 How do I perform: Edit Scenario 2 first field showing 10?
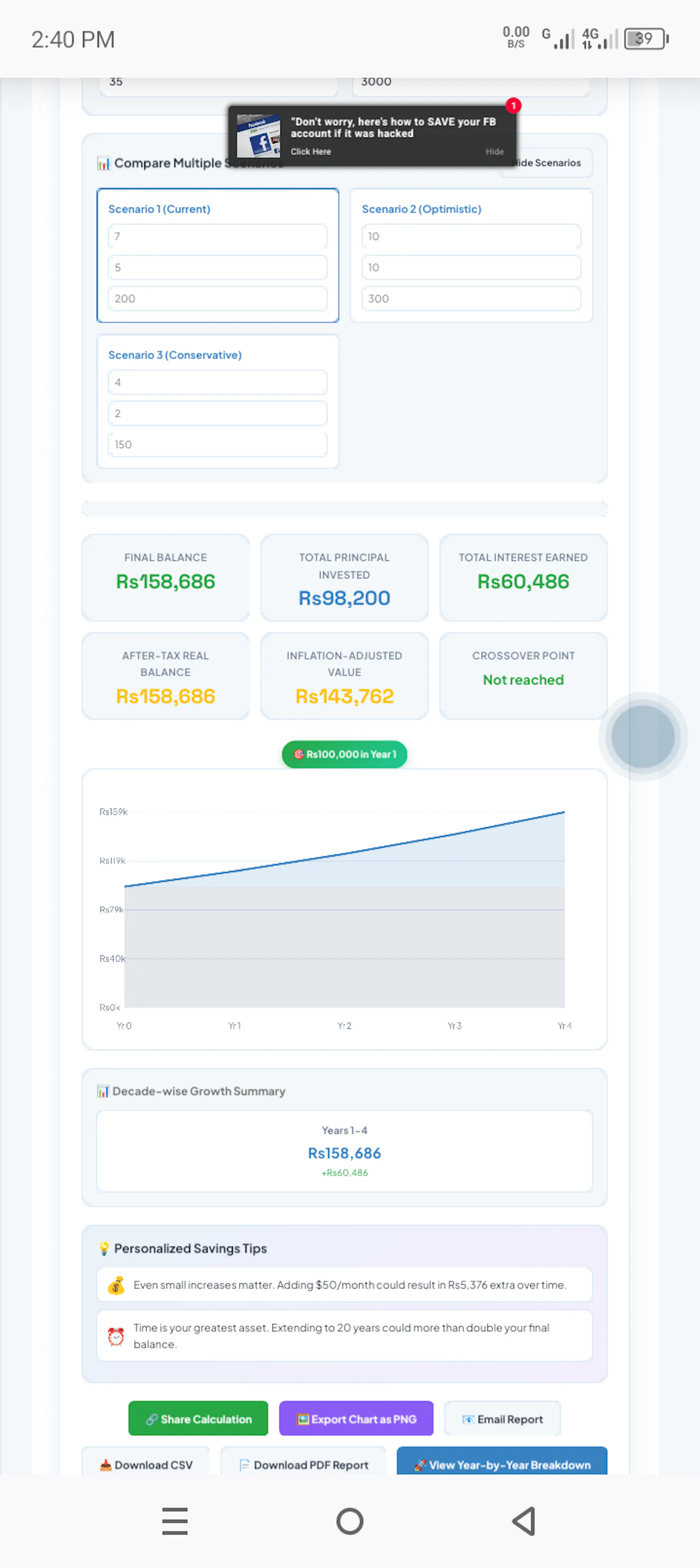tap(471, 236)
